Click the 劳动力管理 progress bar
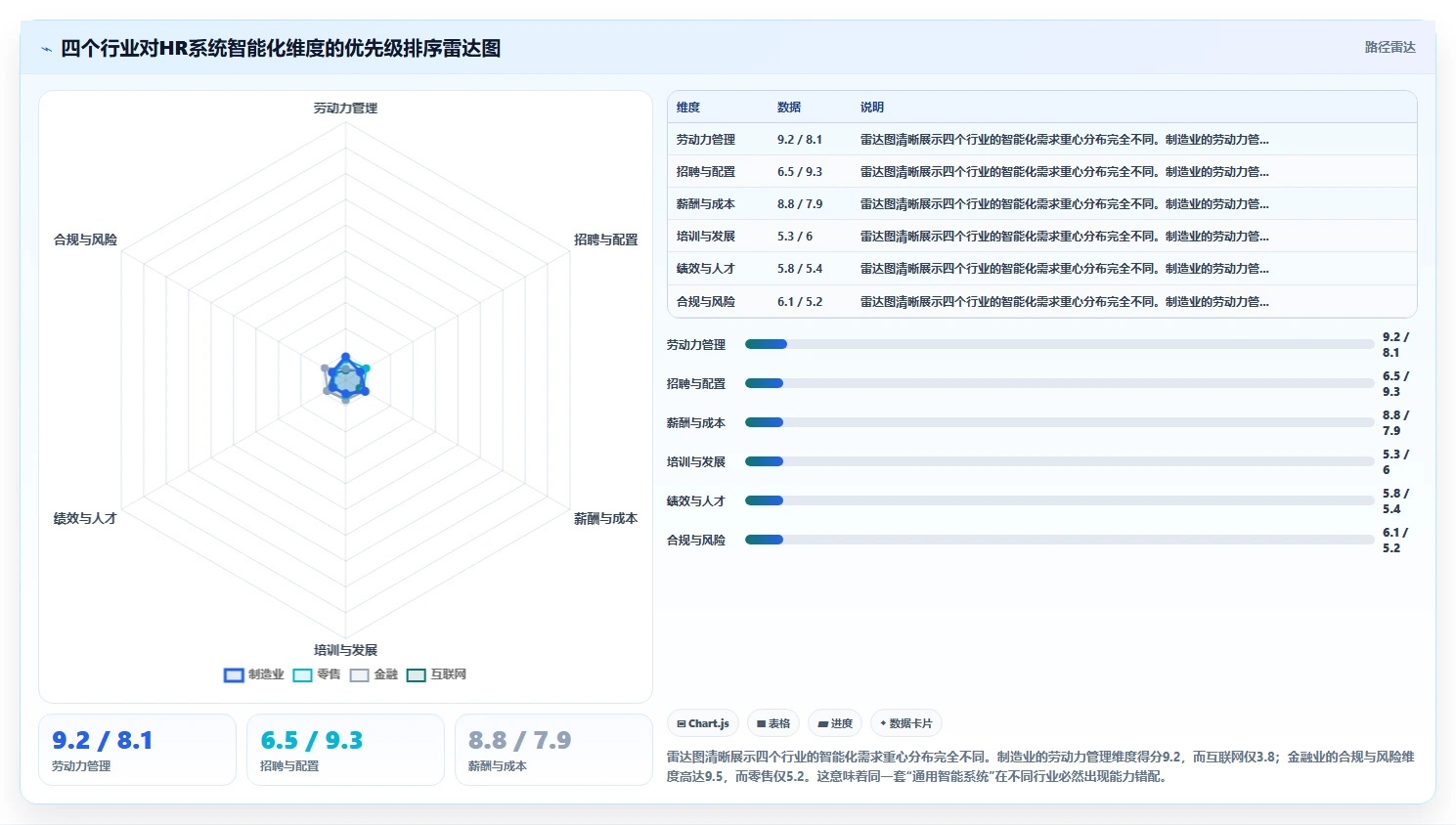 point(1060,344)
